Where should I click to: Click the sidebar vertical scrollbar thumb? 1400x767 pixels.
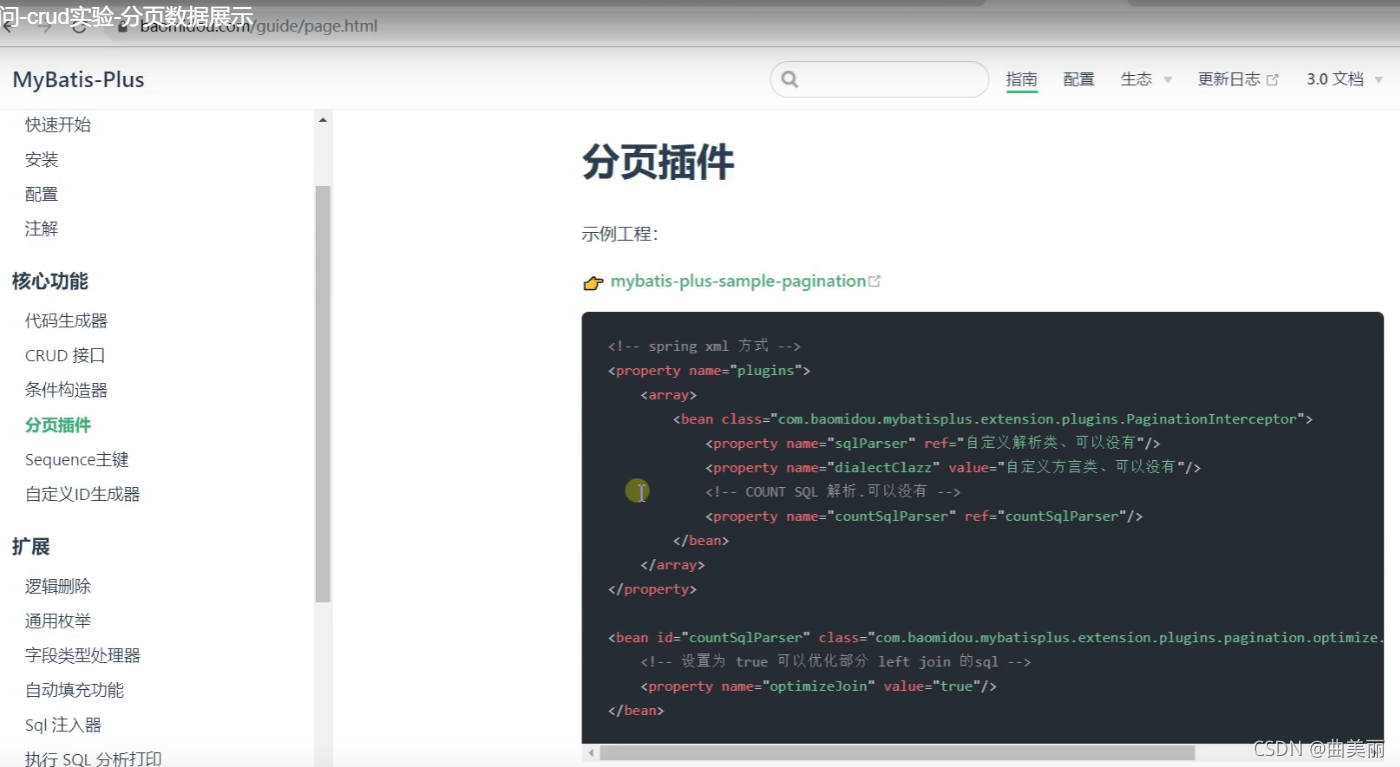[323, 393]
